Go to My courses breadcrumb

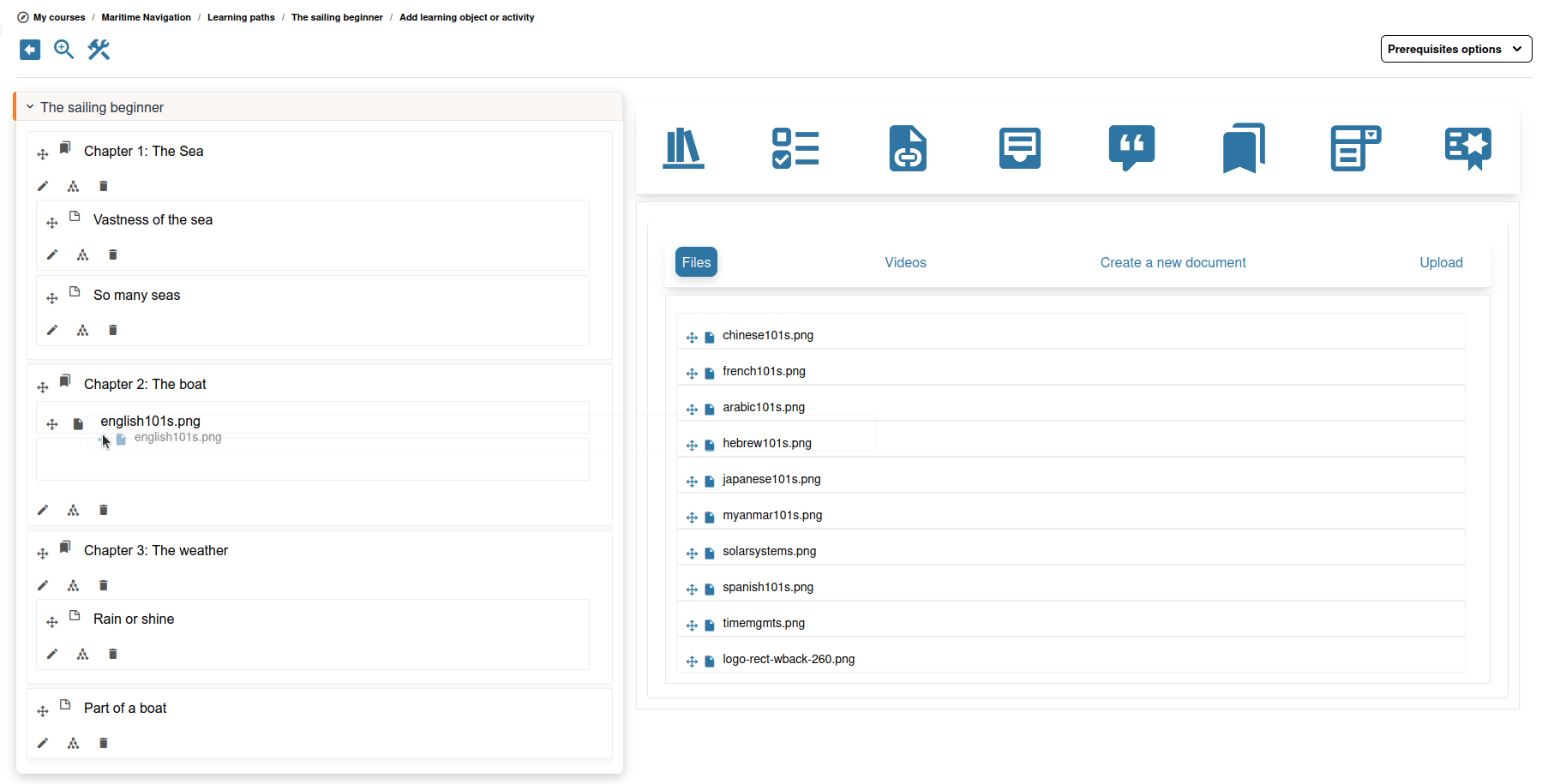59,17
